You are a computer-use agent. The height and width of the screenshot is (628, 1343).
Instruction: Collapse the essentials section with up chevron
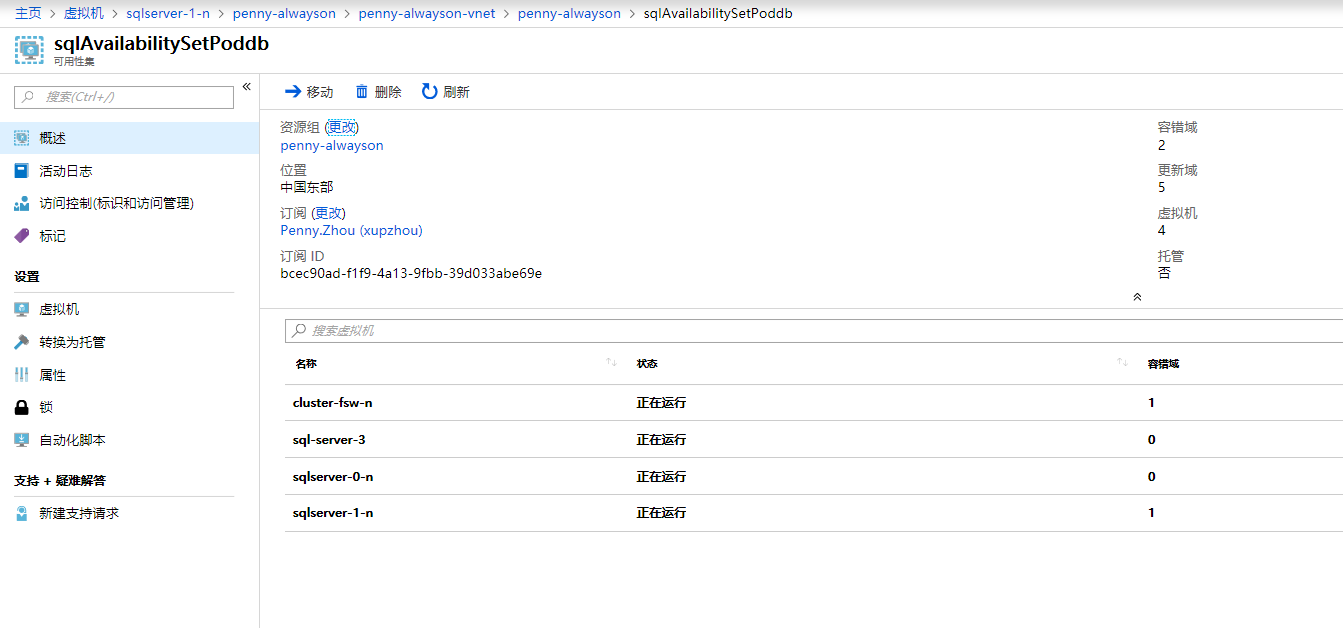coord(1137,297)
